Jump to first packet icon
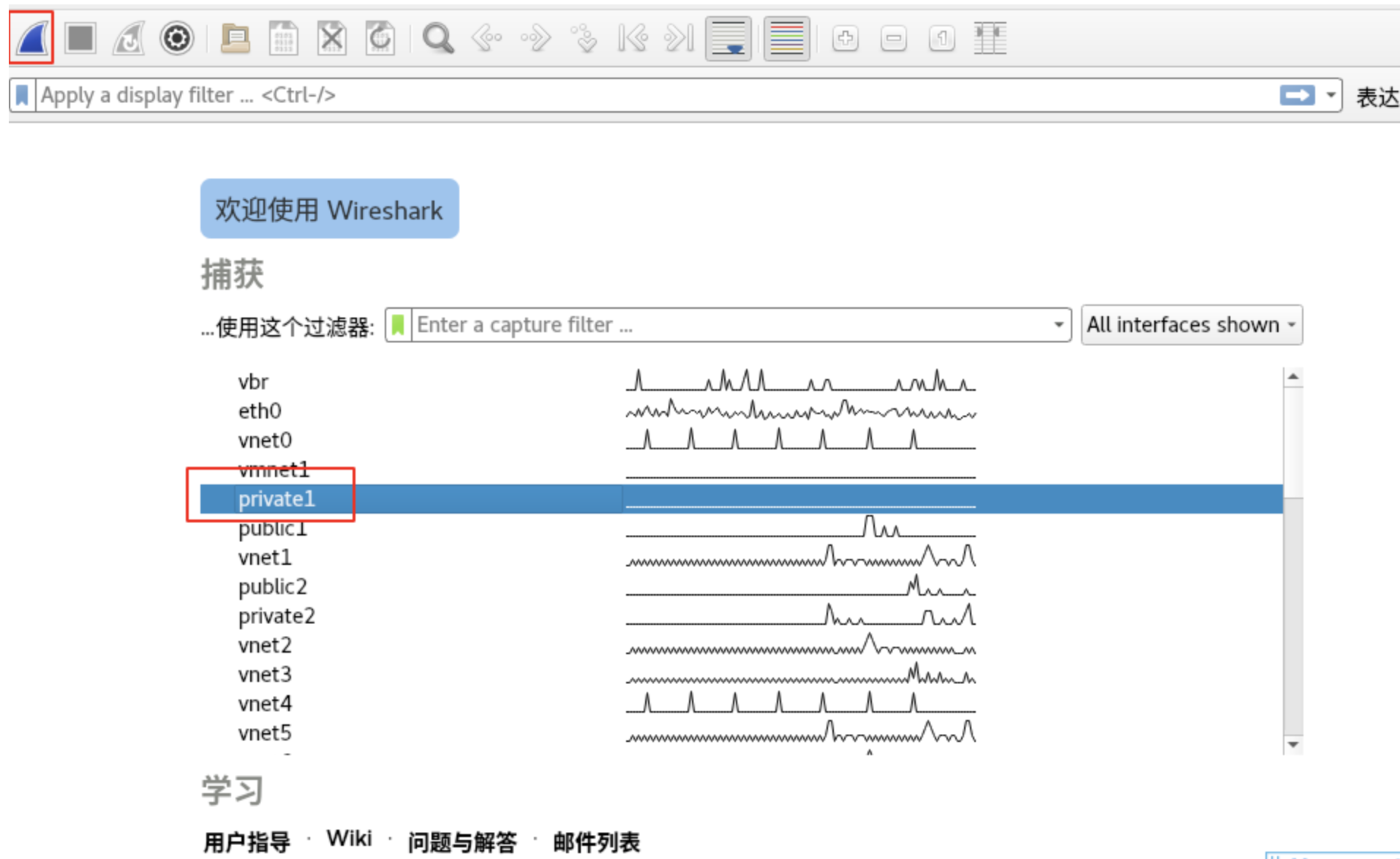The height and width of the screenshot is (859, 1400). click(632, 37)
